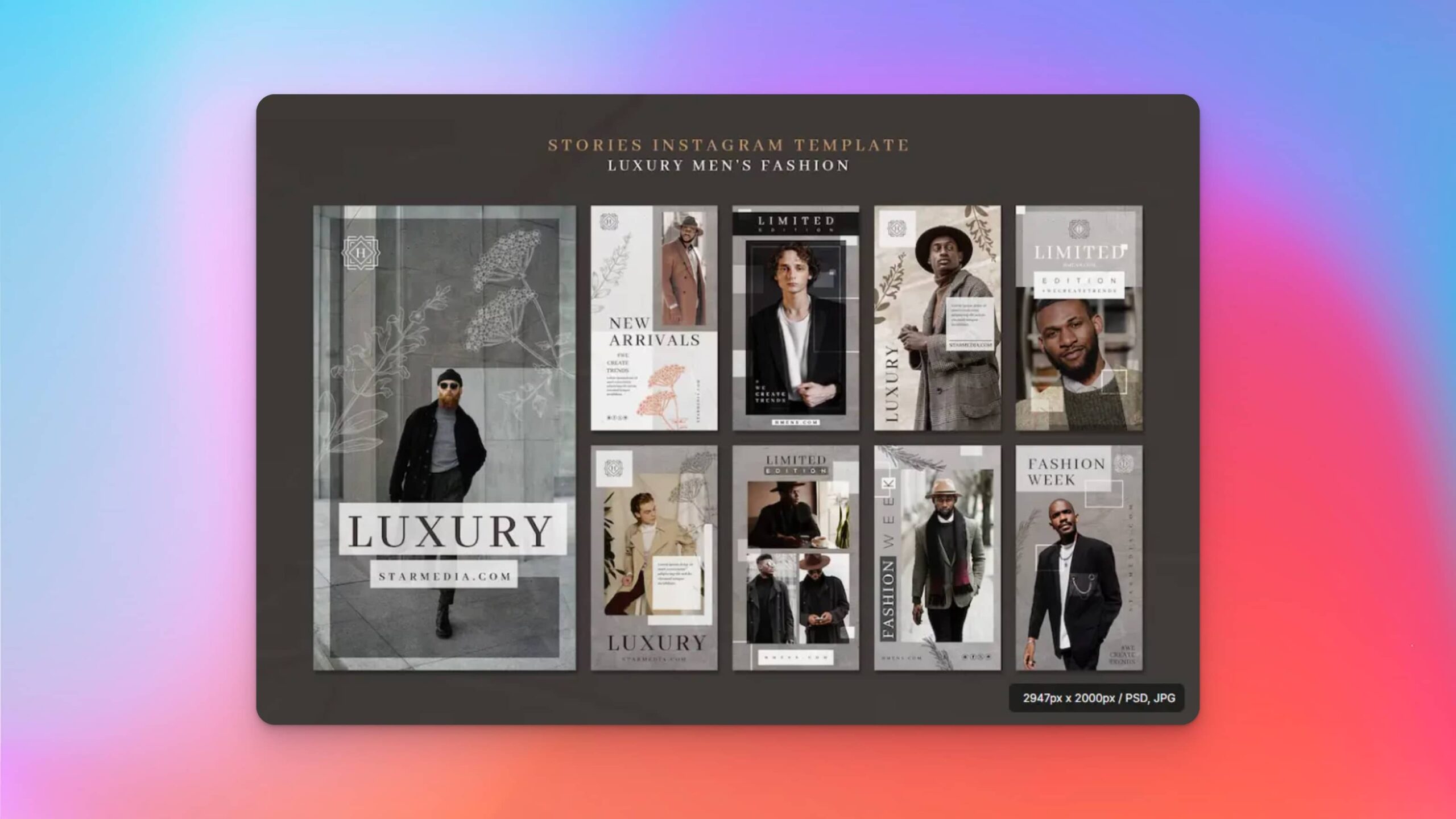Image resolution: width=1456 pixels, height=819 pixels.
Task: Select the vertical Fashion Week text template
Action: click(x=937, y=557)
